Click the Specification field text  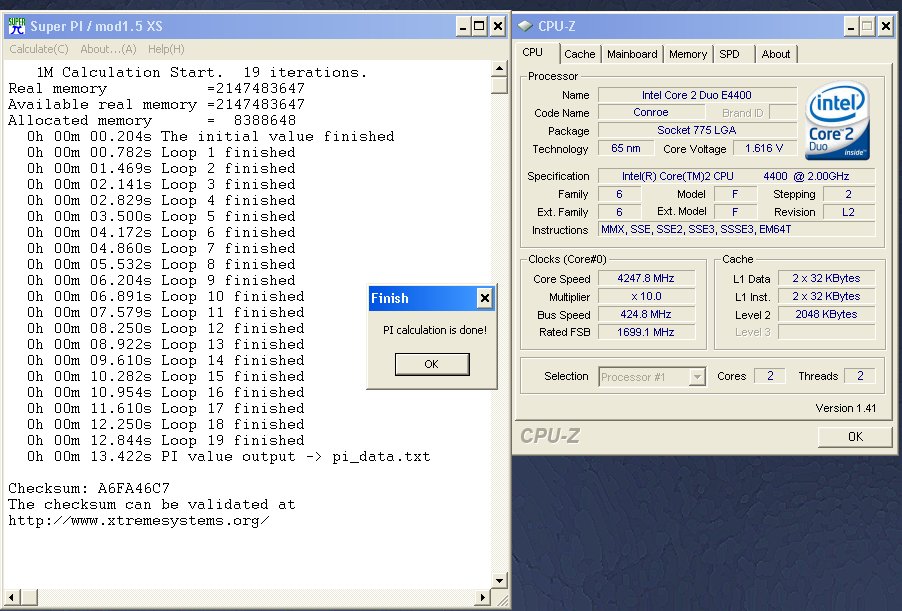736,176
